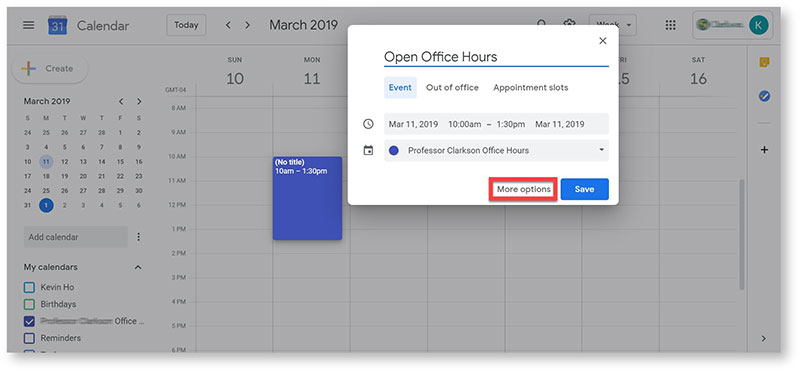Collapse the My calendars section
This screenshot has width=800, height=372.
click(138, 267)
